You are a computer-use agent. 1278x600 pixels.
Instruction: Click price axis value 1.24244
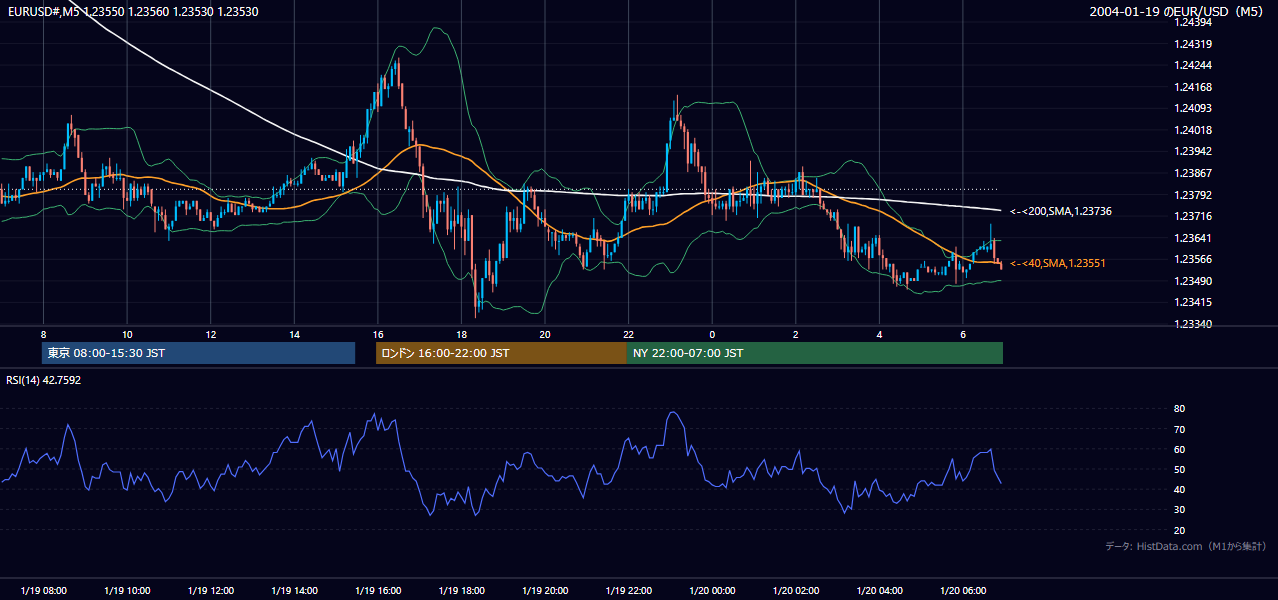click(x=1194, y=66)
